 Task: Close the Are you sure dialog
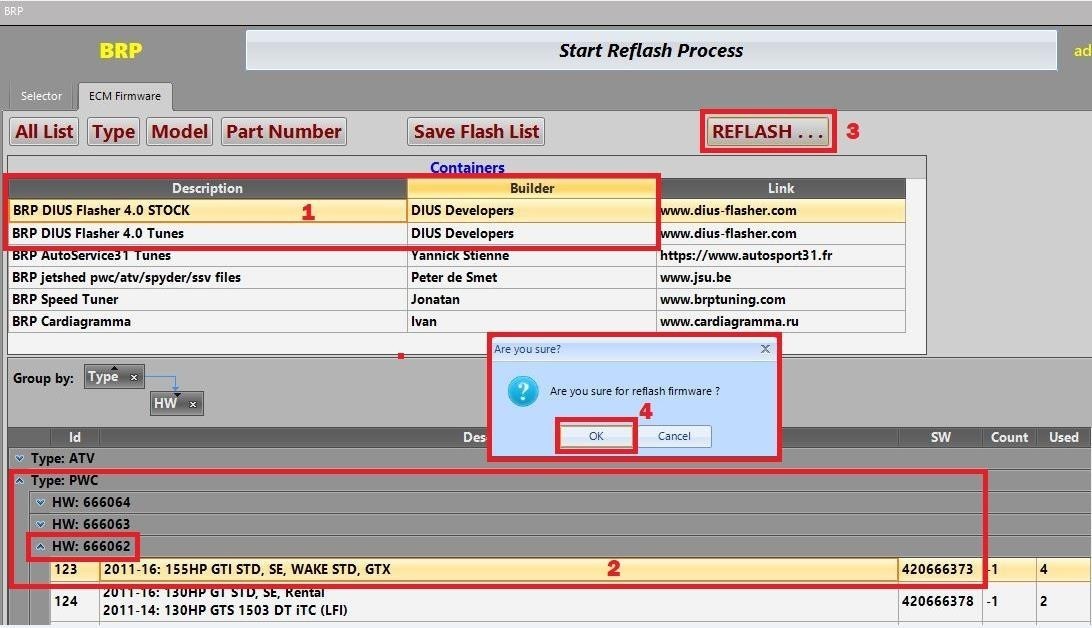[x=765, y=349]
